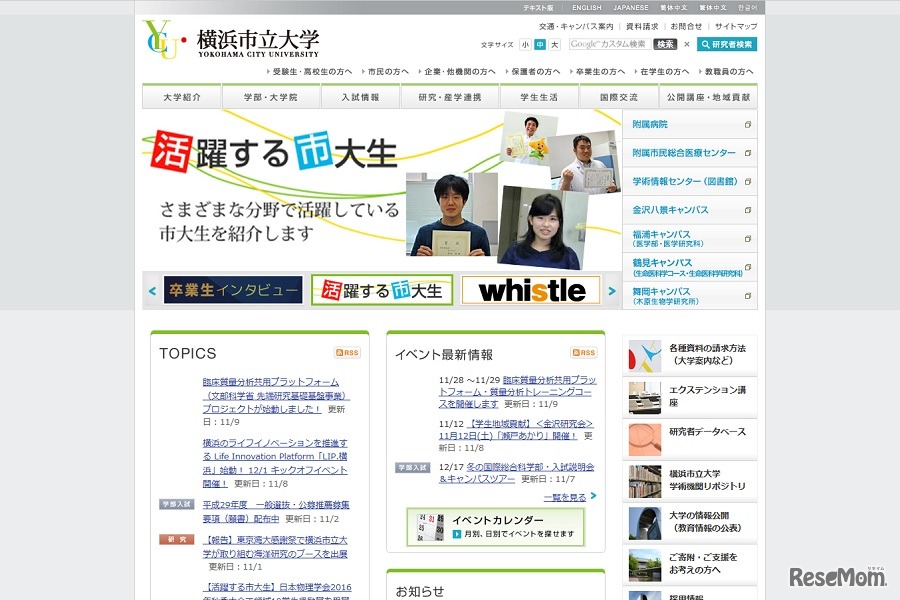Open the 臨床質量分析共用プラットフォーム topic link
Image resolution: width=900 pixels, height=600 pixels.
[x=276, y=396]
